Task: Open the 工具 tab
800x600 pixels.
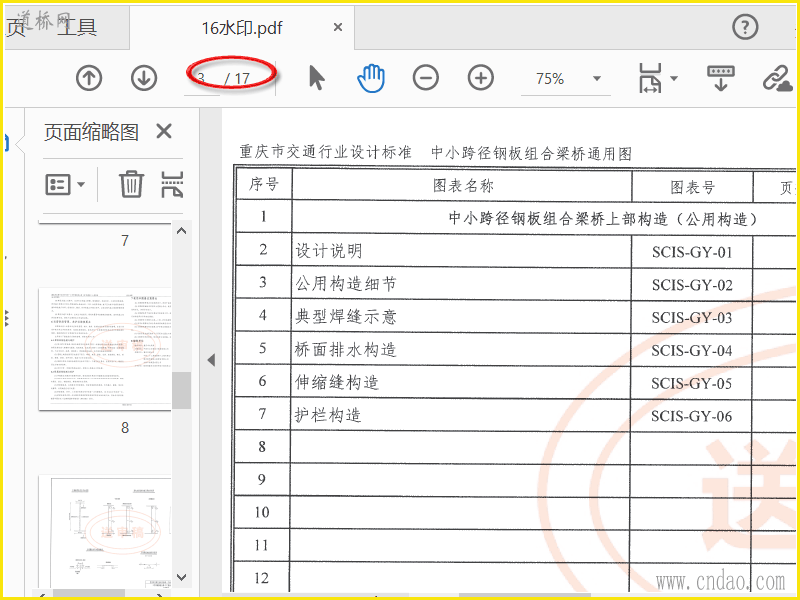Action: (77, 27)
